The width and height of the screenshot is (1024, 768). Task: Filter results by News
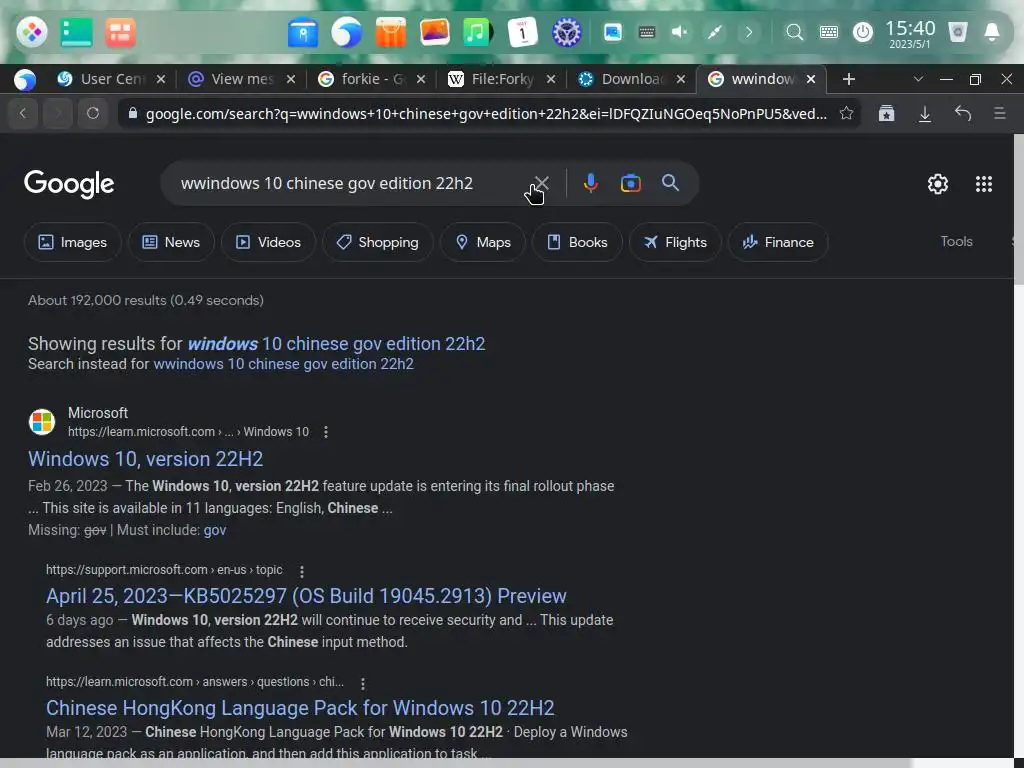tap(171, 242)
